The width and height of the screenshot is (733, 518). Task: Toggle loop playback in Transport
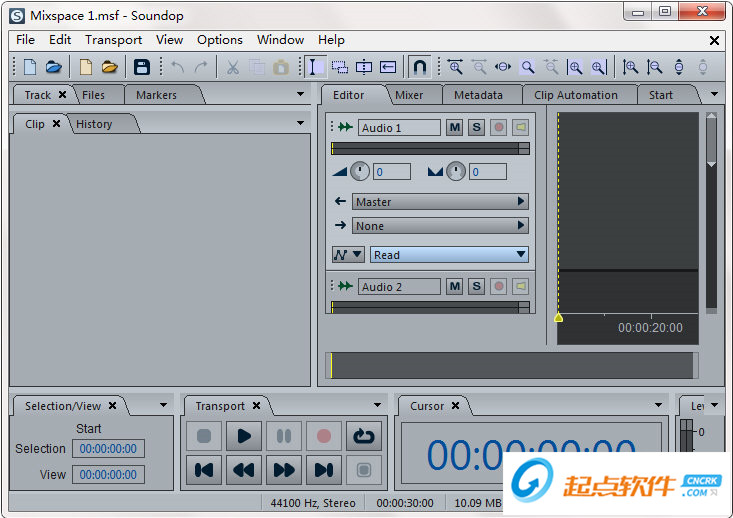point(363,436)
